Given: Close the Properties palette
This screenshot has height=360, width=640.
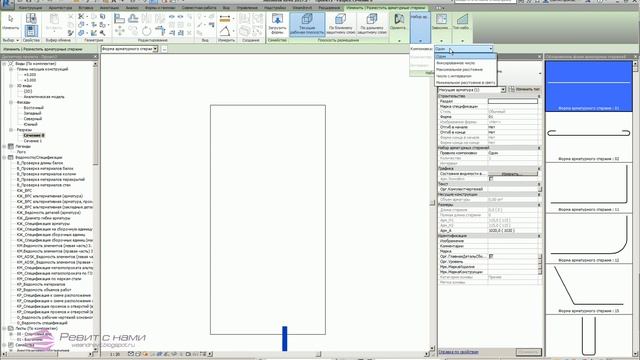Looking at the screenshot, I should 540,56.
